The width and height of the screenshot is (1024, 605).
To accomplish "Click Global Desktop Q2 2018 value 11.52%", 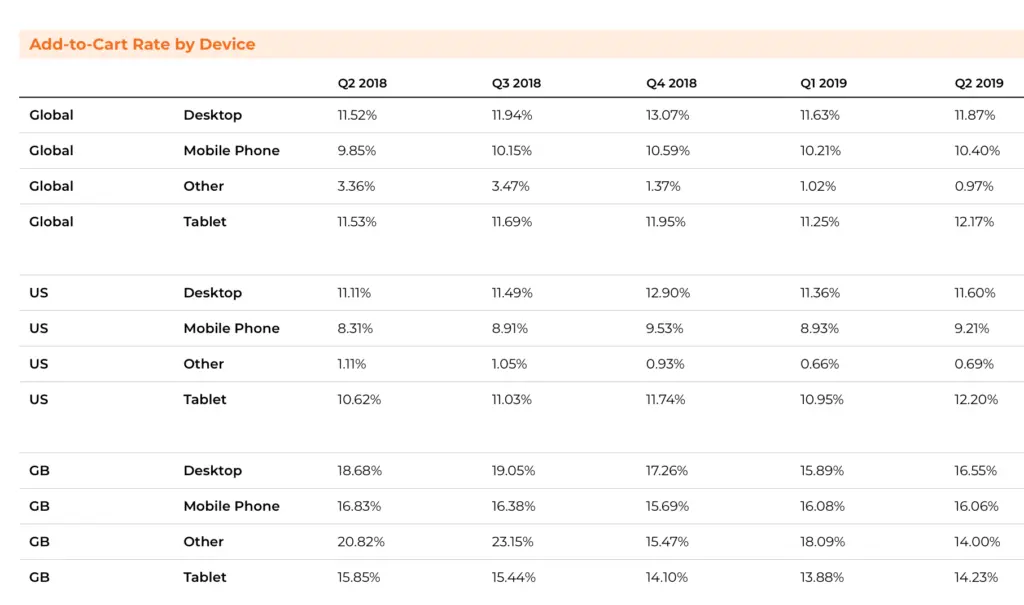I will click(357, 115).
